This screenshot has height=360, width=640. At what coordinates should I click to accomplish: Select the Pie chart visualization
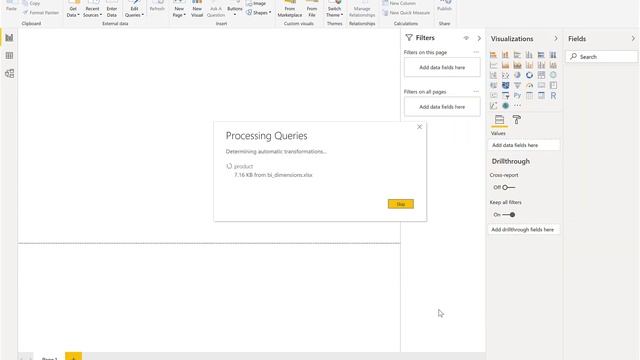[x=517, y=75]
